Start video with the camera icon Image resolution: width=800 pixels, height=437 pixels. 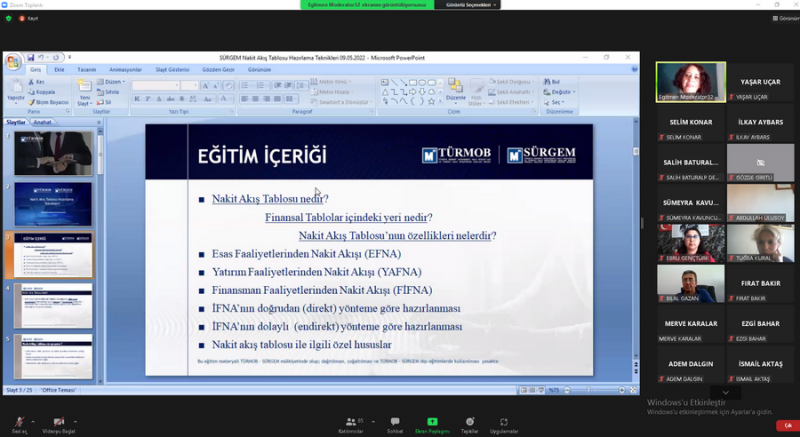[58, 422]
